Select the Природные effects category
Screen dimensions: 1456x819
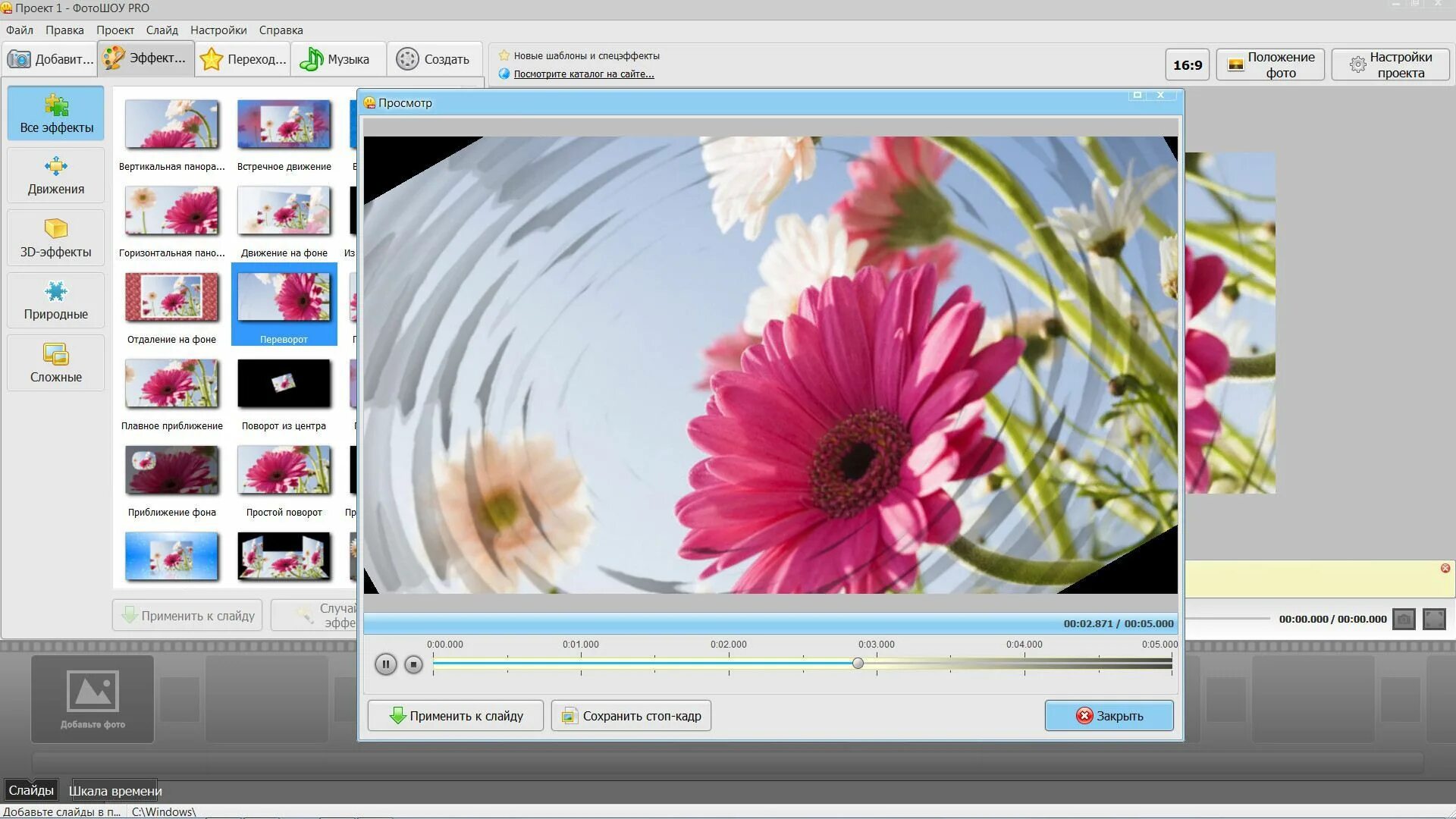pyautogui.click(x=55, y=300)
